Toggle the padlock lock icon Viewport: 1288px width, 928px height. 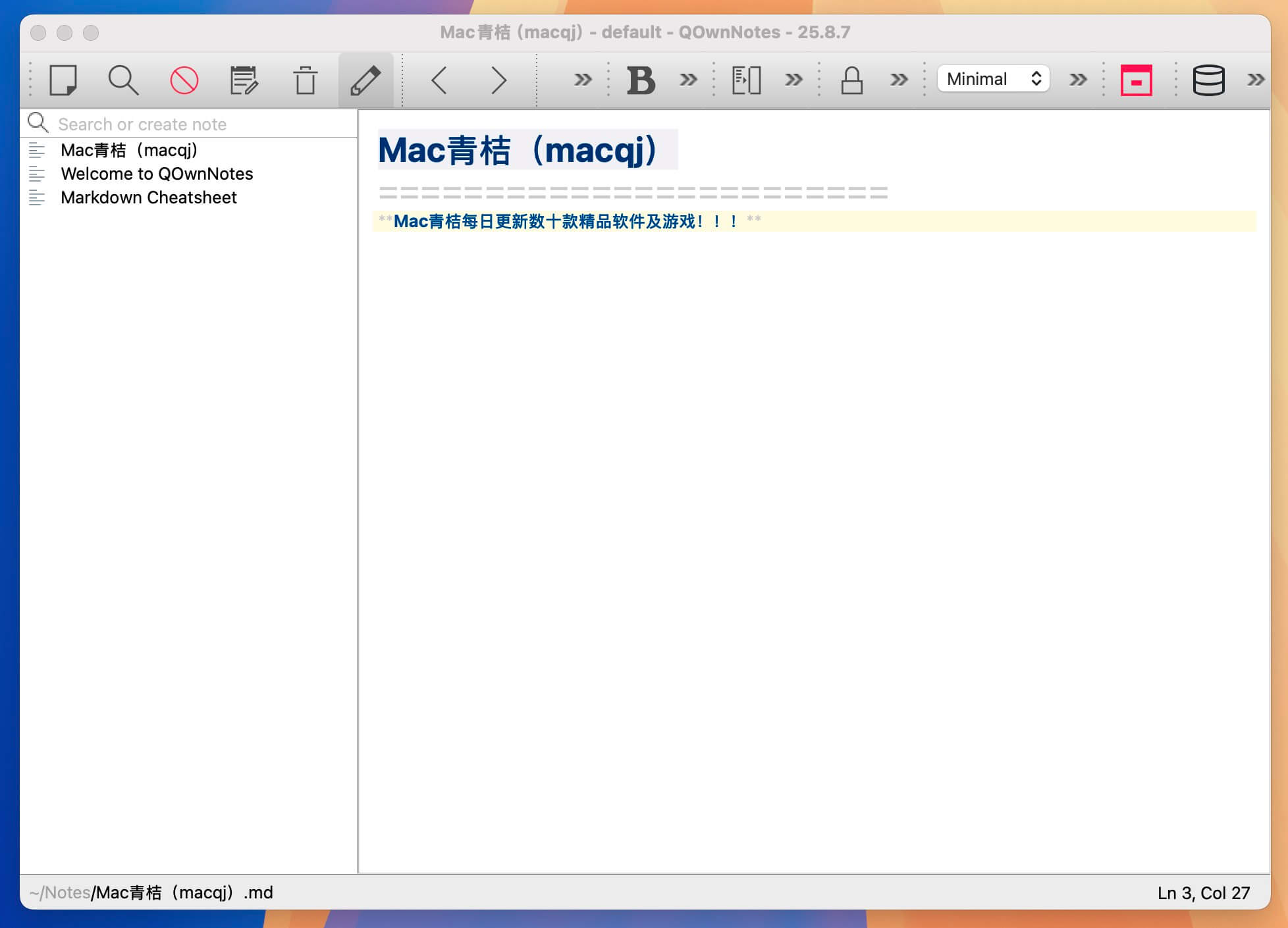[851, 80]
